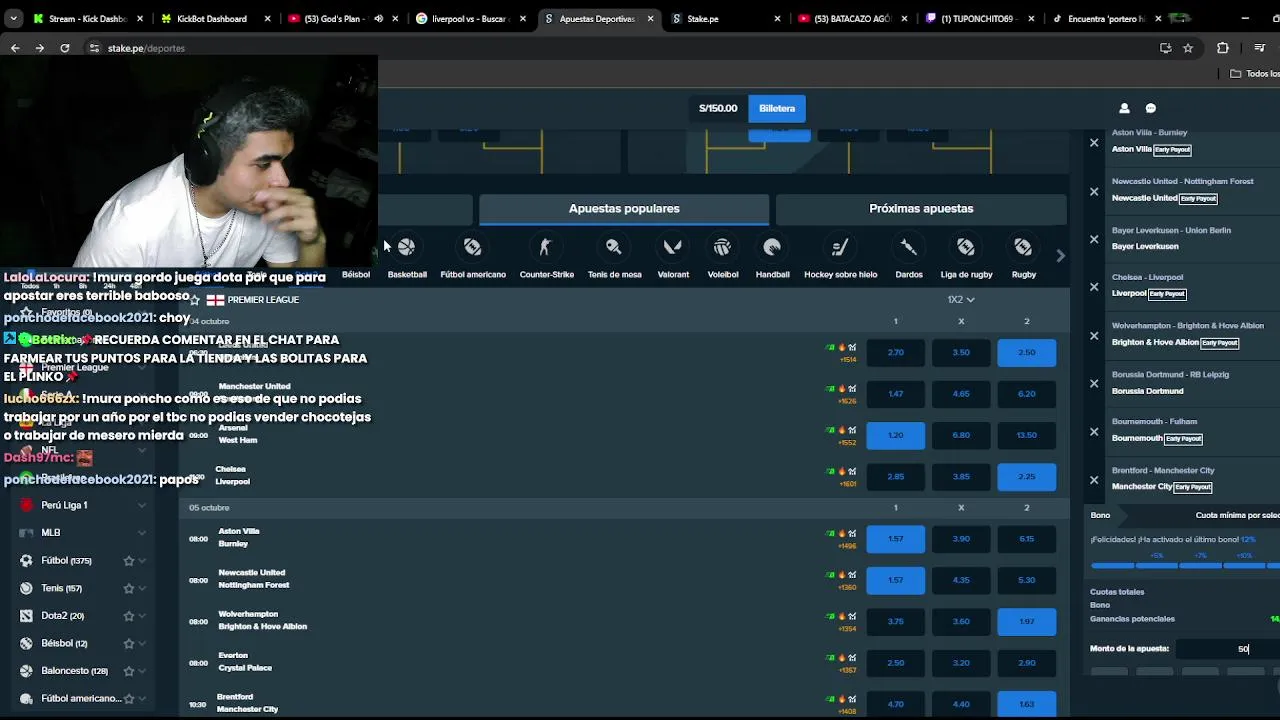Expand Baloncesto (128) sidebar section
Viewport: 1280px width, 720px height.
pos(142,671)
